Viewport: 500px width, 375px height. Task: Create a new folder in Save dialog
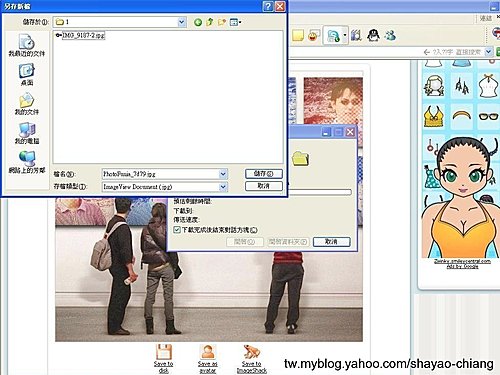pyautogui.click(x=222, y=22)
